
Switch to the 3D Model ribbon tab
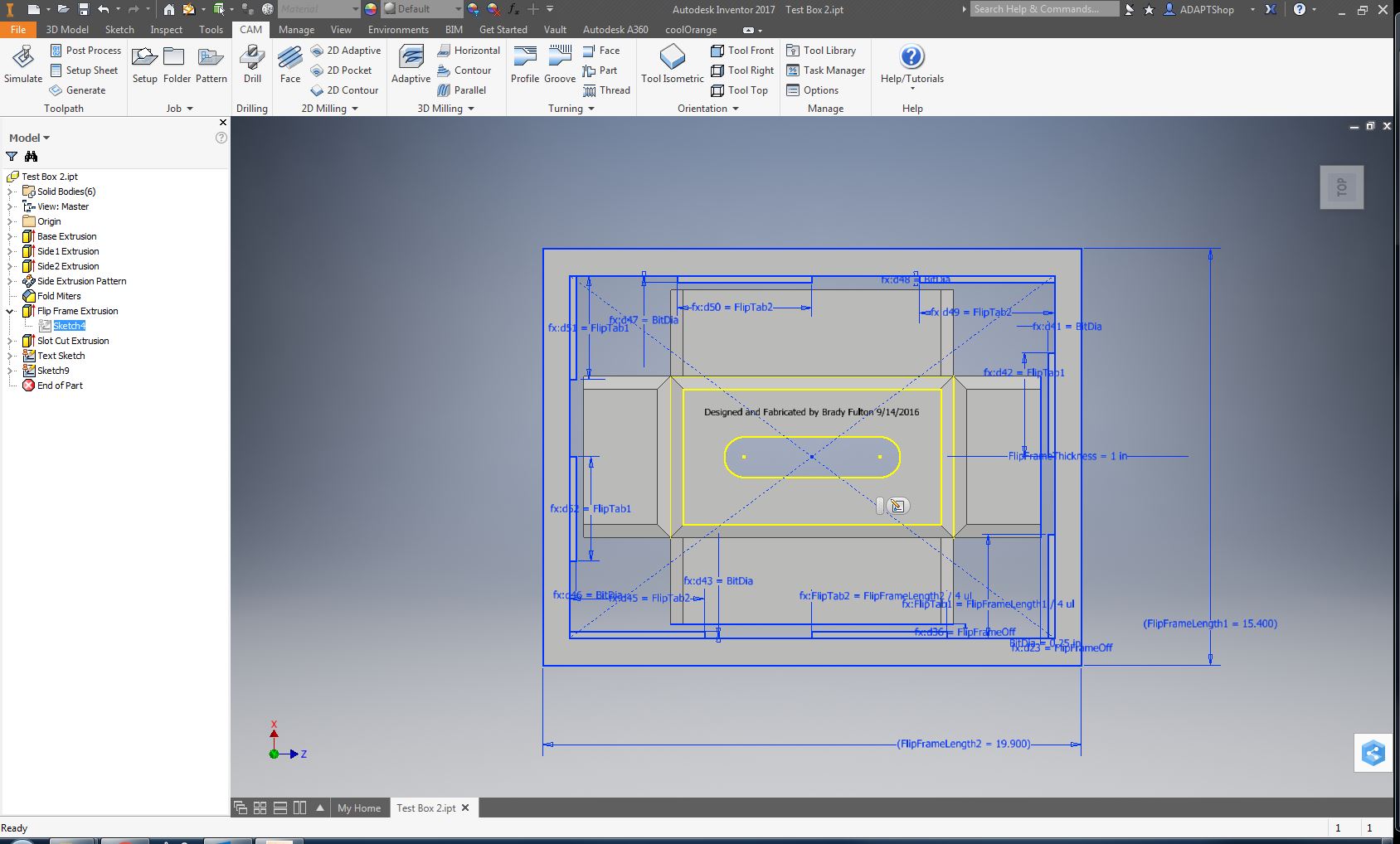pos(67,30)
